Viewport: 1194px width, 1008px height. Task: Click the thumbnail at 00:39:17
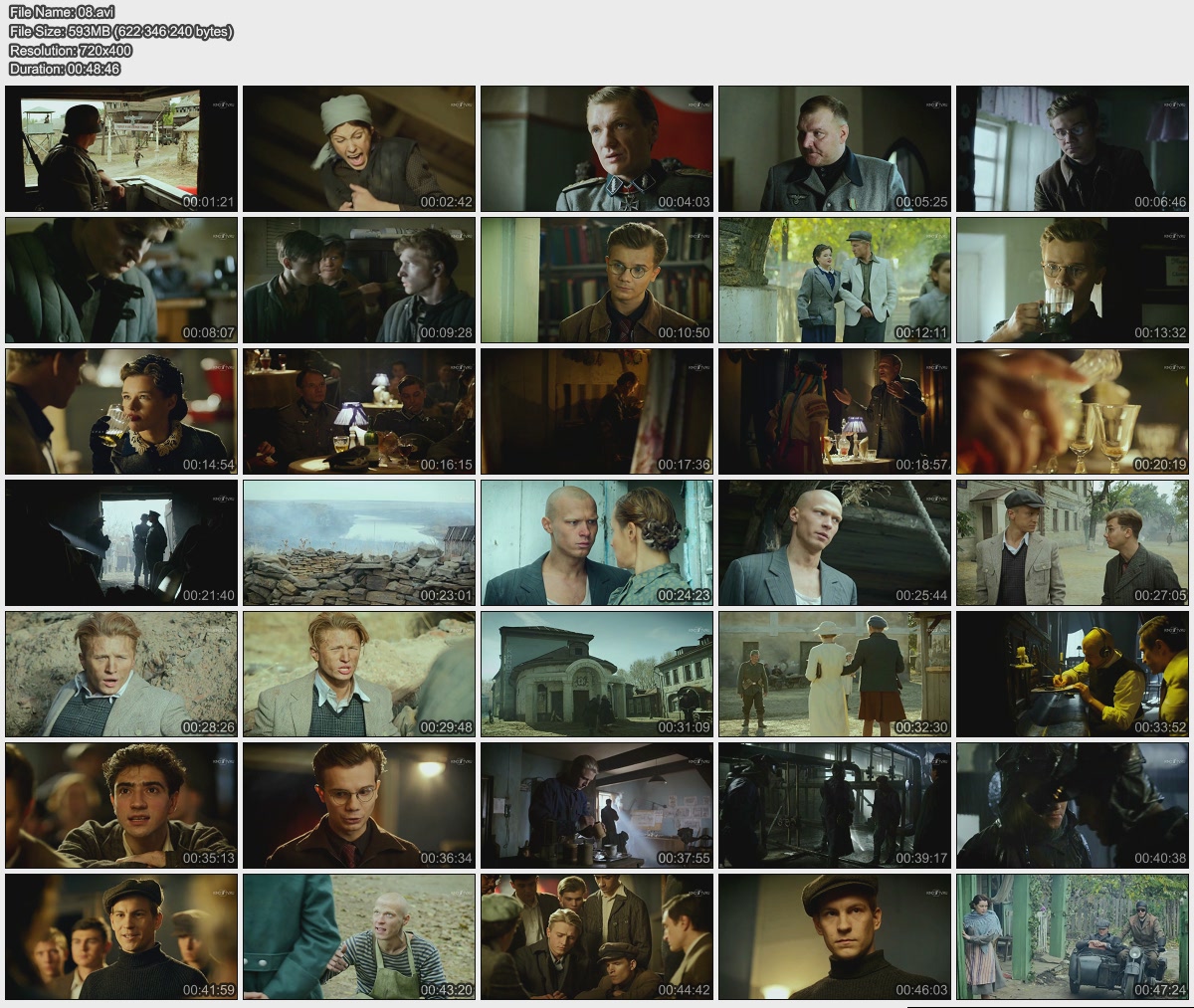[x=835, y=805]
